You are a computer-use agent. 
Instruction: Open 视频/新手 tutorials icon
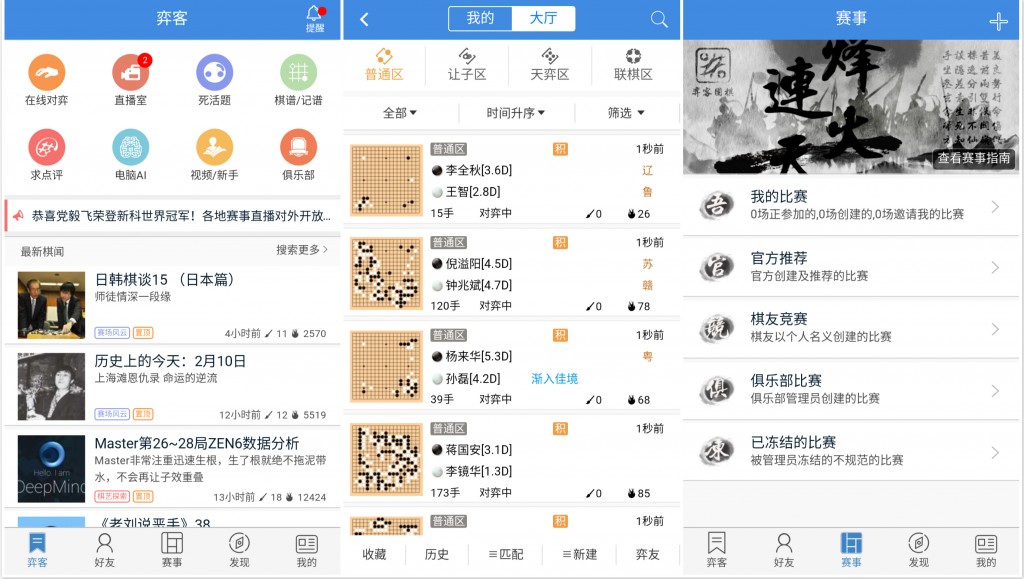coord(214,147)
